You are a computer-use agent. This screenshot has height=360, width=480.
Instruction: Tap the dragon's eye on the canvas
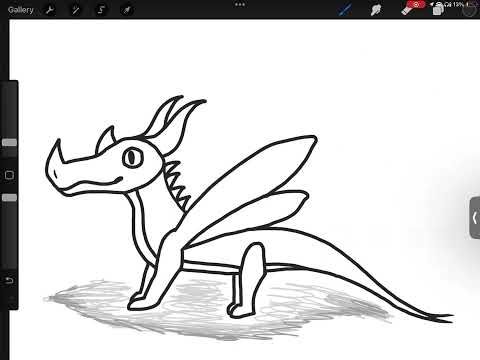(x=133, y=157)
